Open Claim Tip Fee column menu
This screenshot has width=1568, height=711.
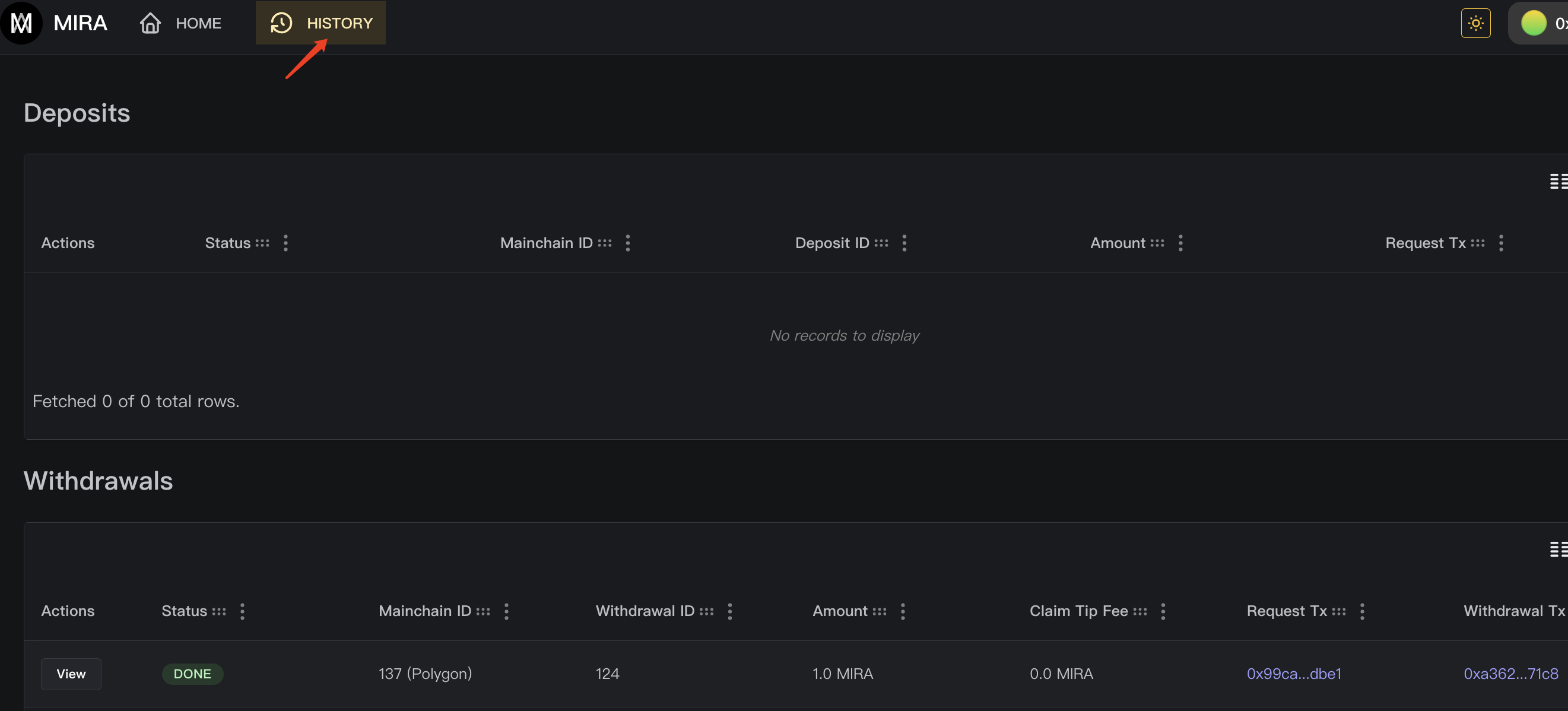pos(1163,611)
